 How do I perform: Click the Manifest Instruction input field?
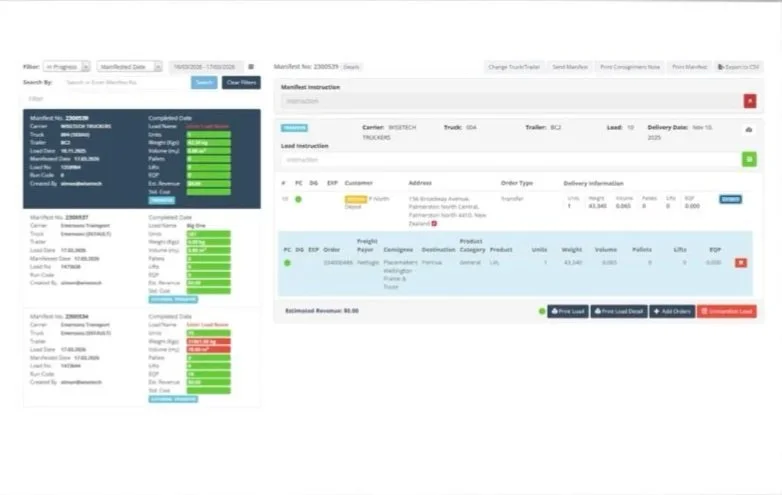tap(511, 101)
